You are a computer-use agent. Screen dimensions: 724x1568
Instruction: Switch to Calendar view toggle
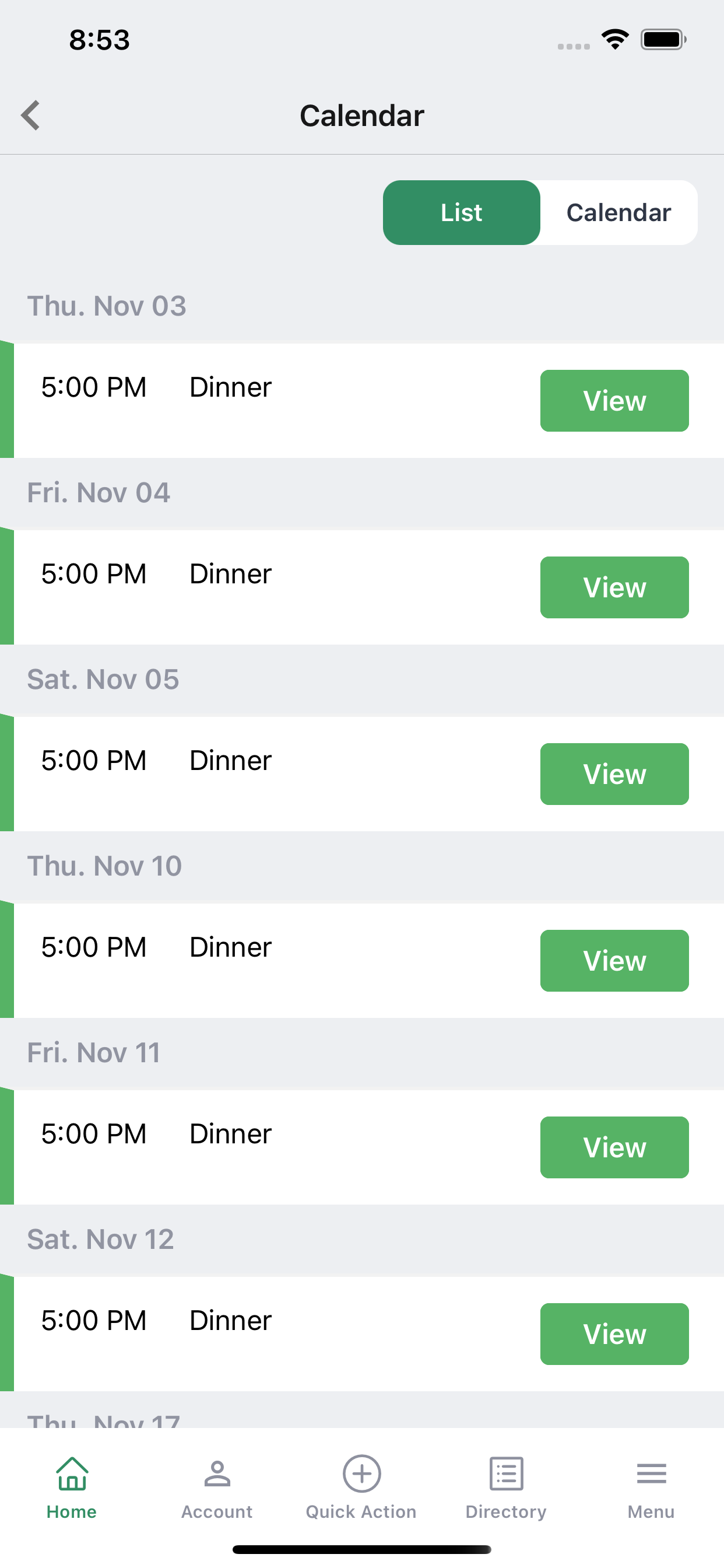pos(618,212)
